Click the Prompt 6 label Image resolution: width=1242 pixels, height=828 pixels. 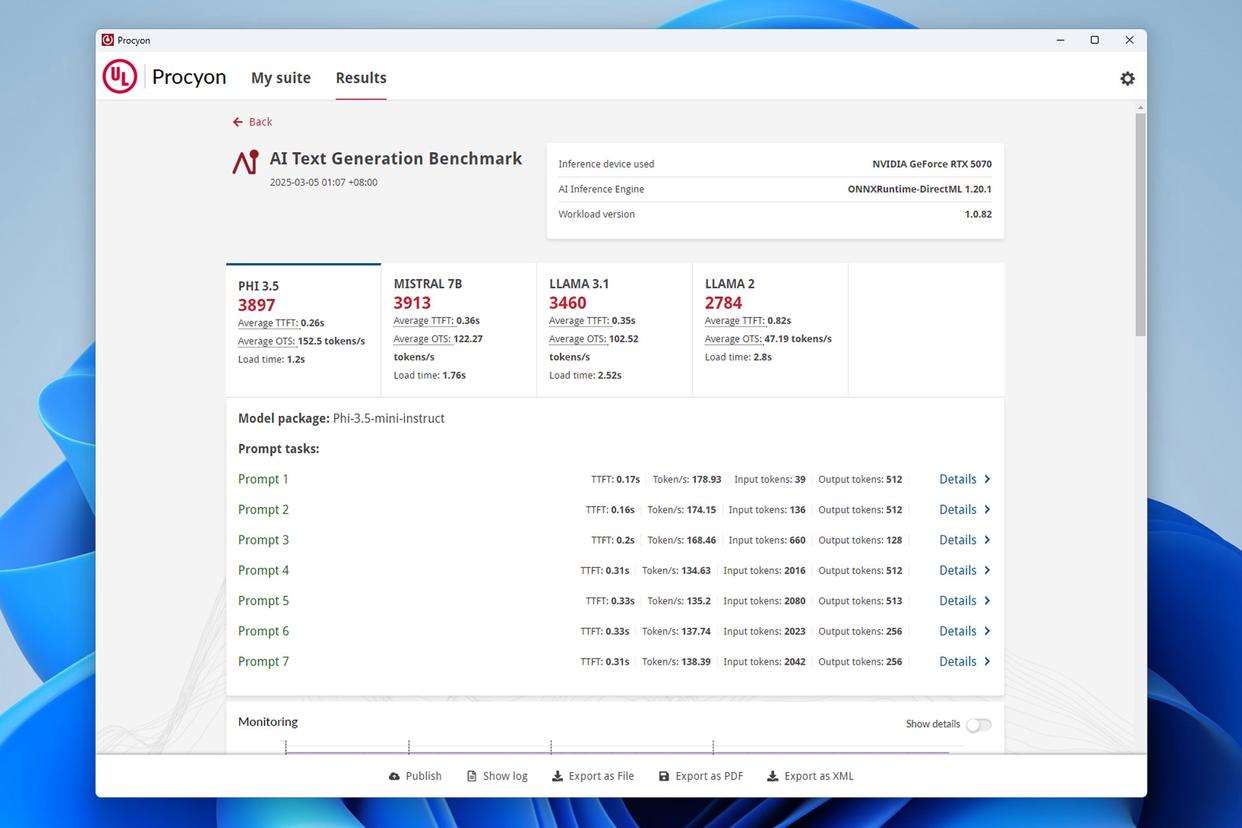(263, 631)
